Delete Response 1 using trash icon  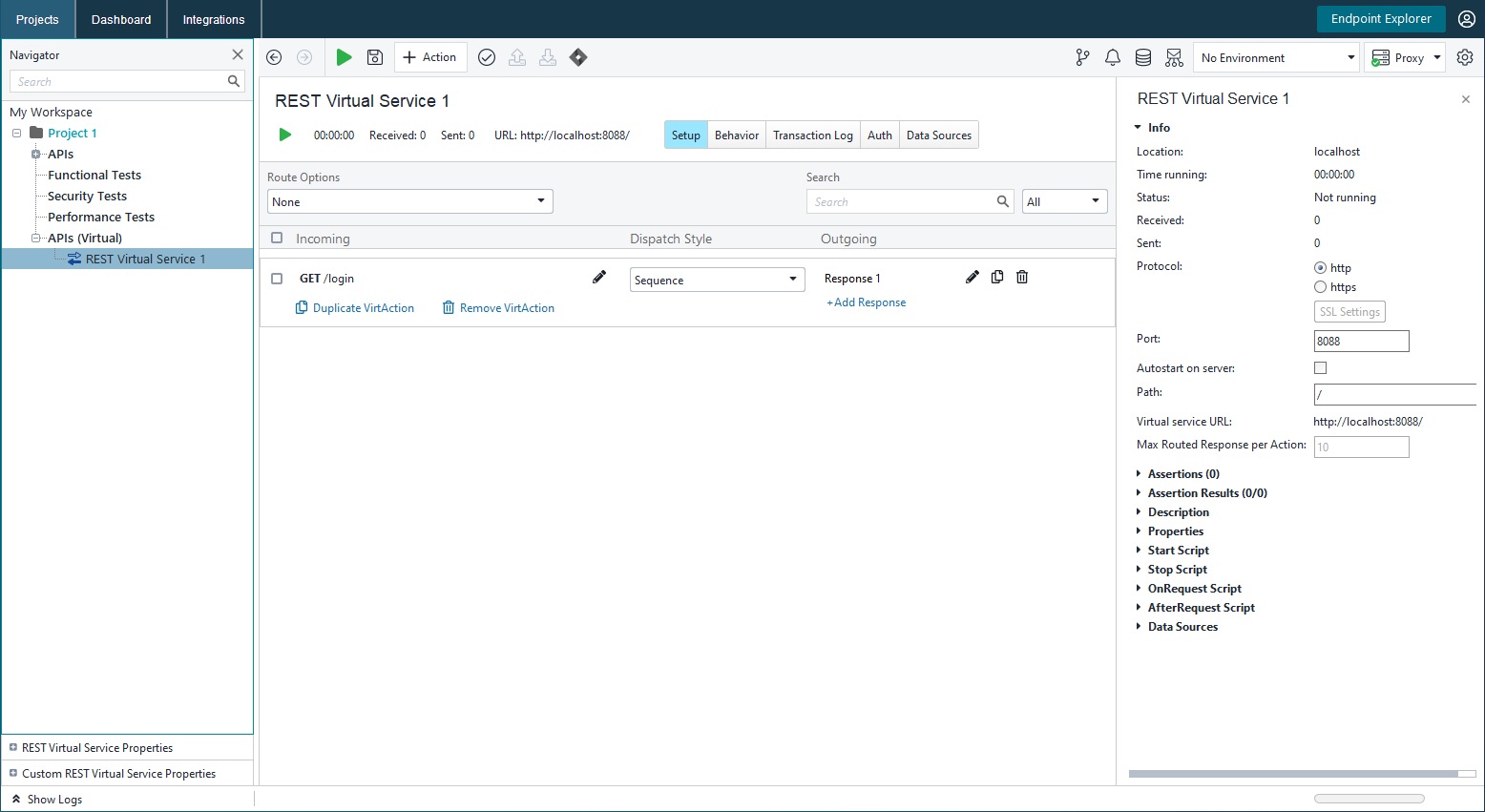1021,277
